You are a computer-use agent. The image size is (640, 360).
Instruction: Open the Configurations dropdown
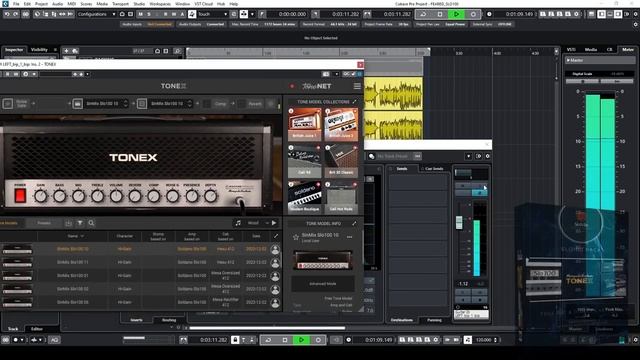pos(97,14)
